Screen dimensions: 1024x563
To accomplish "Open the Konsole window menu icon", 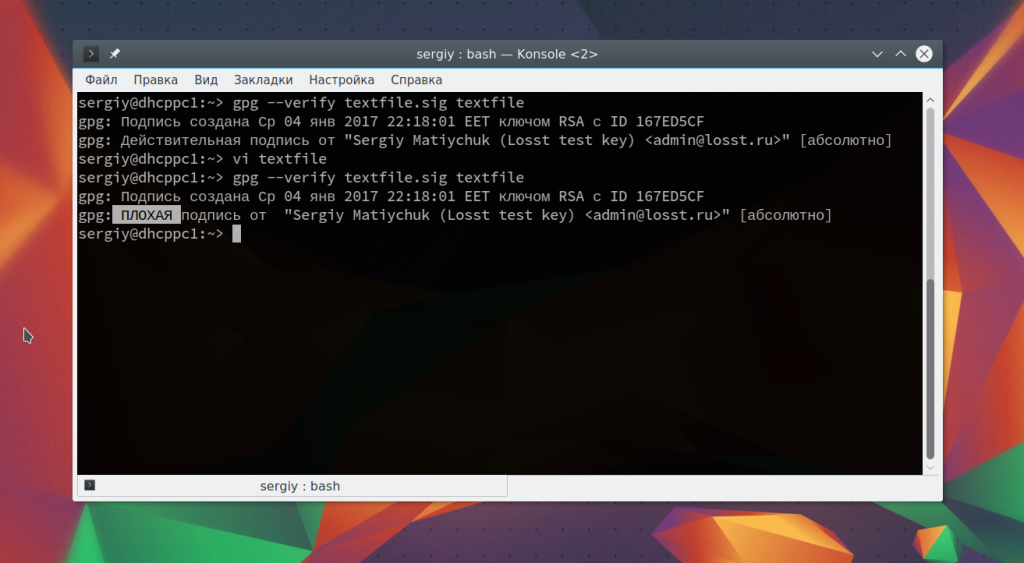I will pos(91,54).
